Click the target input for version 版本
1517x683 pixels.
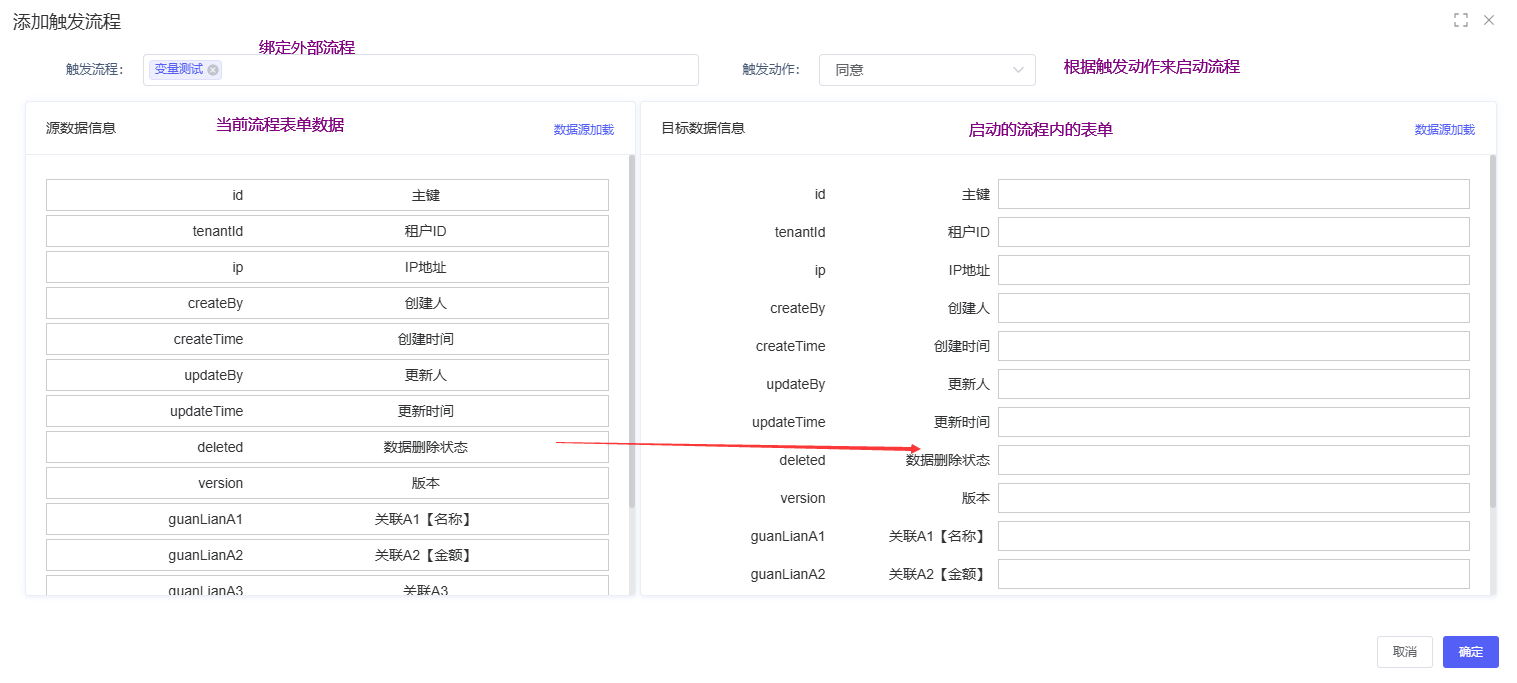[1233, 498]
